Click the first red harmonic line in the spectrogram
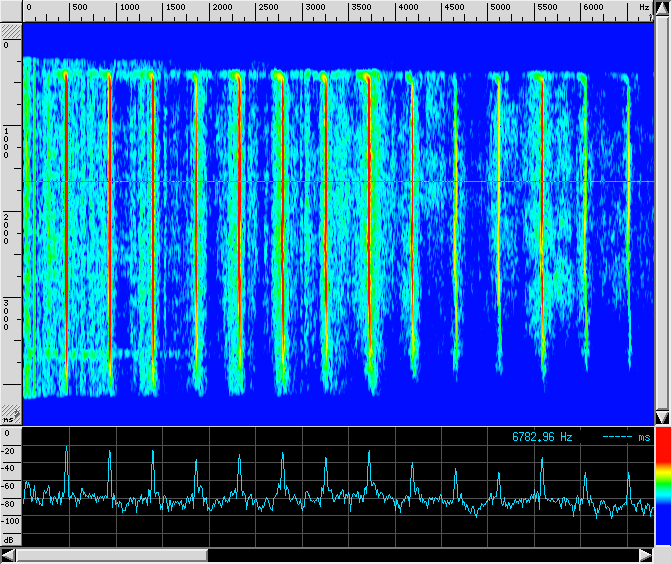671x564 pixels. coord(66,220)
